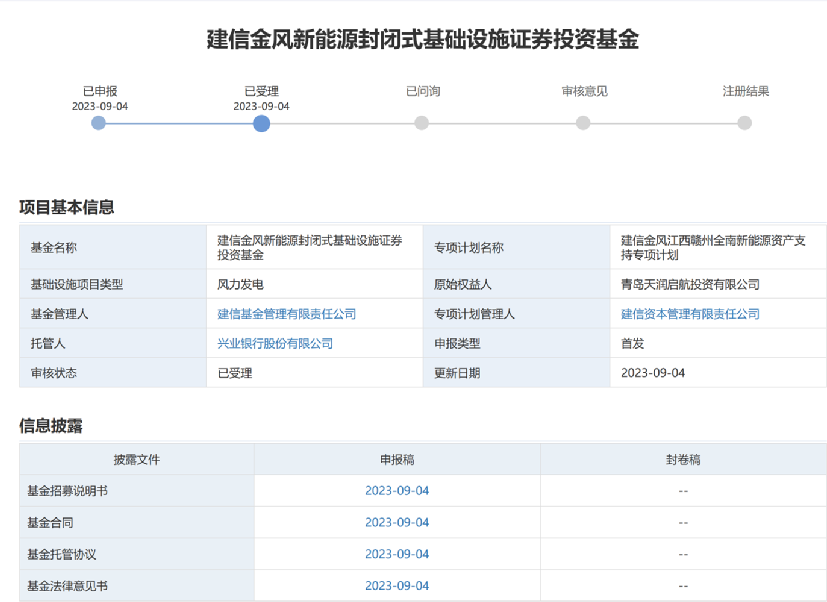
Task: Click the 基金管理人 label cell
Action: coord(113,314)
